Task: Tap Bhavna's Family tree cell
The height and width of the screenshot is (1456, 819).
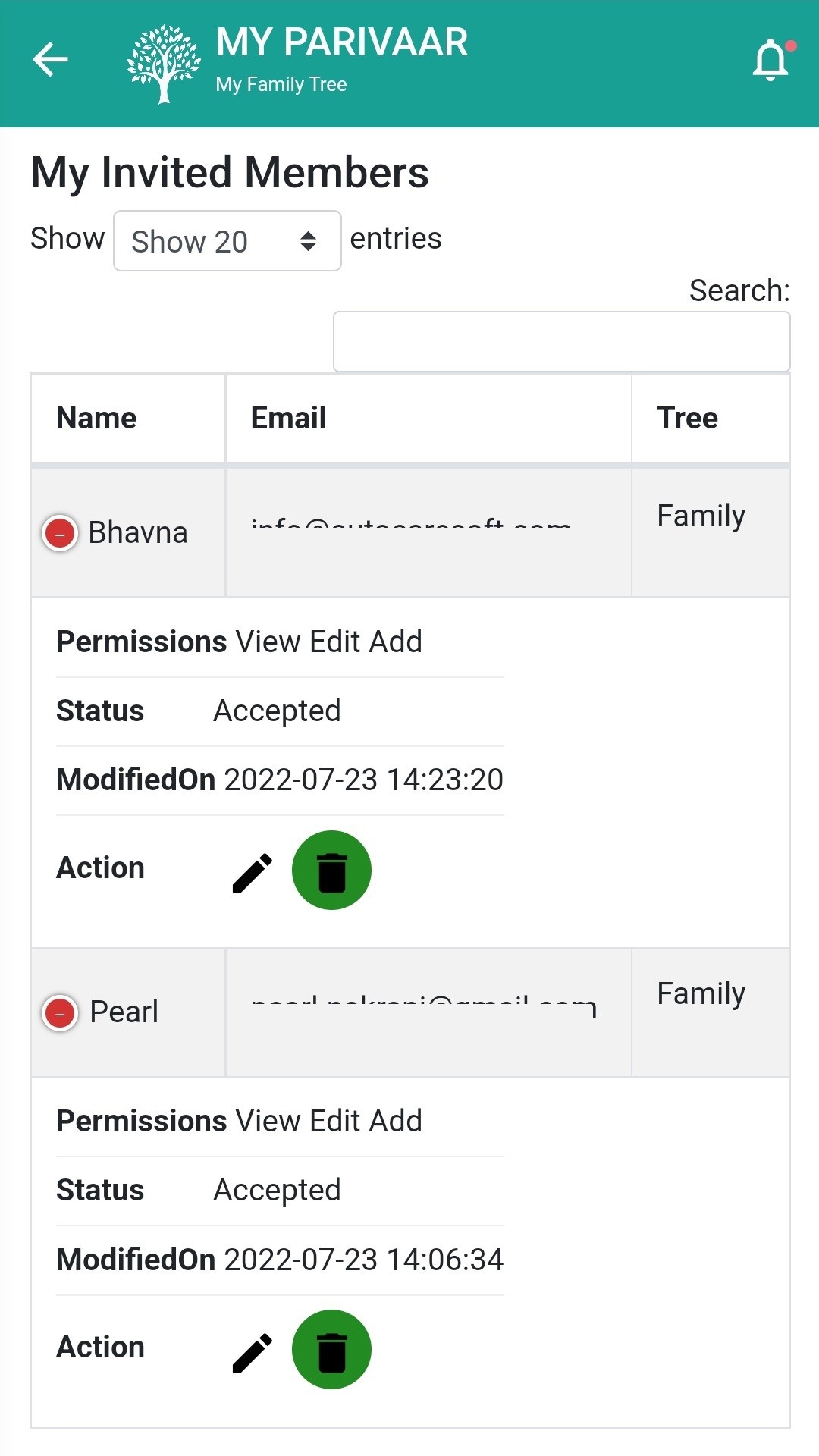Action: pyautogui.click(x=701, y=516)
